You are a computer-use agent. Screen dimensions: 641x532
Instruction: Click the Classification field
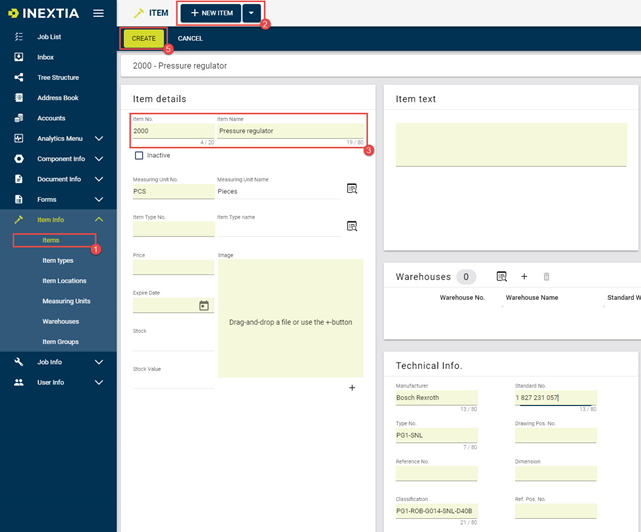(436, 511)
